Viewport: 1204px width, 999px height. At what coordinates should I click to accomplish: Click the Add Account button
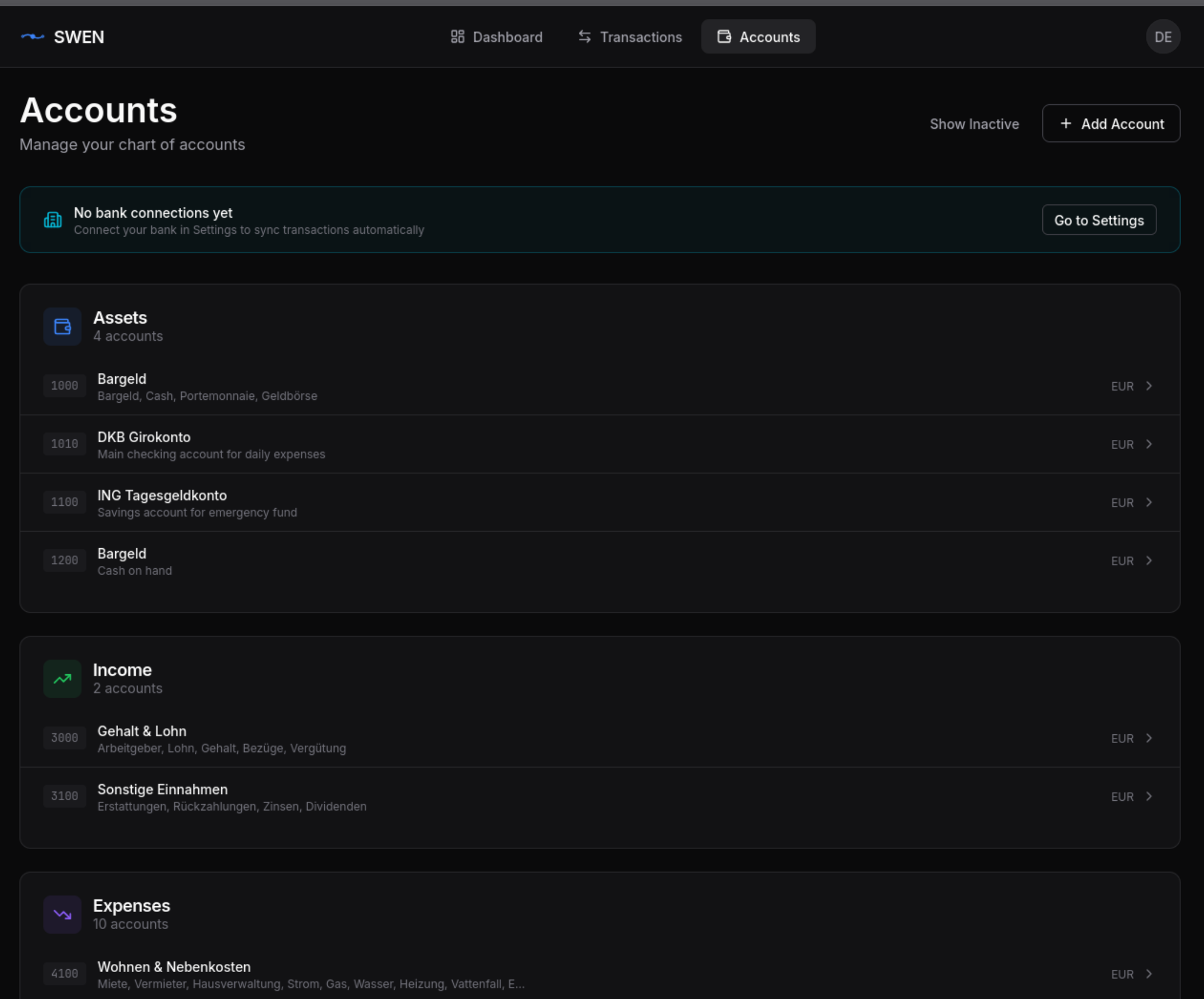(x=1111, y=123)
